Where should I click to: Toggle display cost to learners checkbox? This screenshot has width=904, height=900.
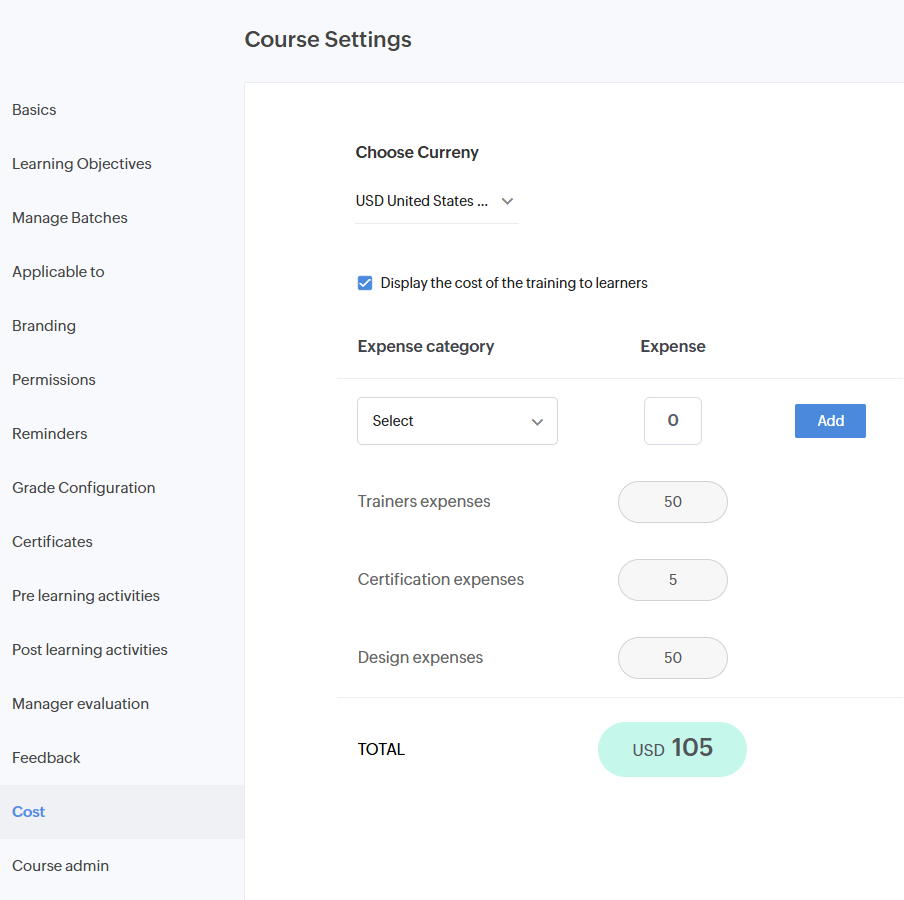tap(365, 283)
